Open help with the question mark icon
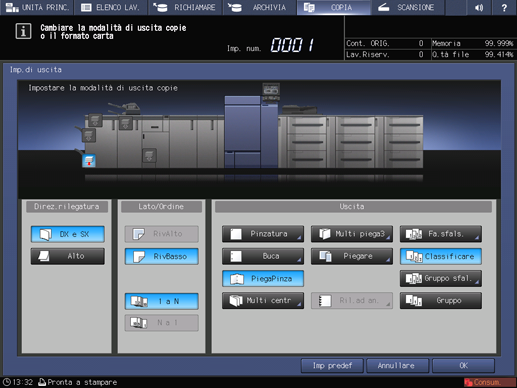This screenshot has width=517, height=388. click(504, 7)
